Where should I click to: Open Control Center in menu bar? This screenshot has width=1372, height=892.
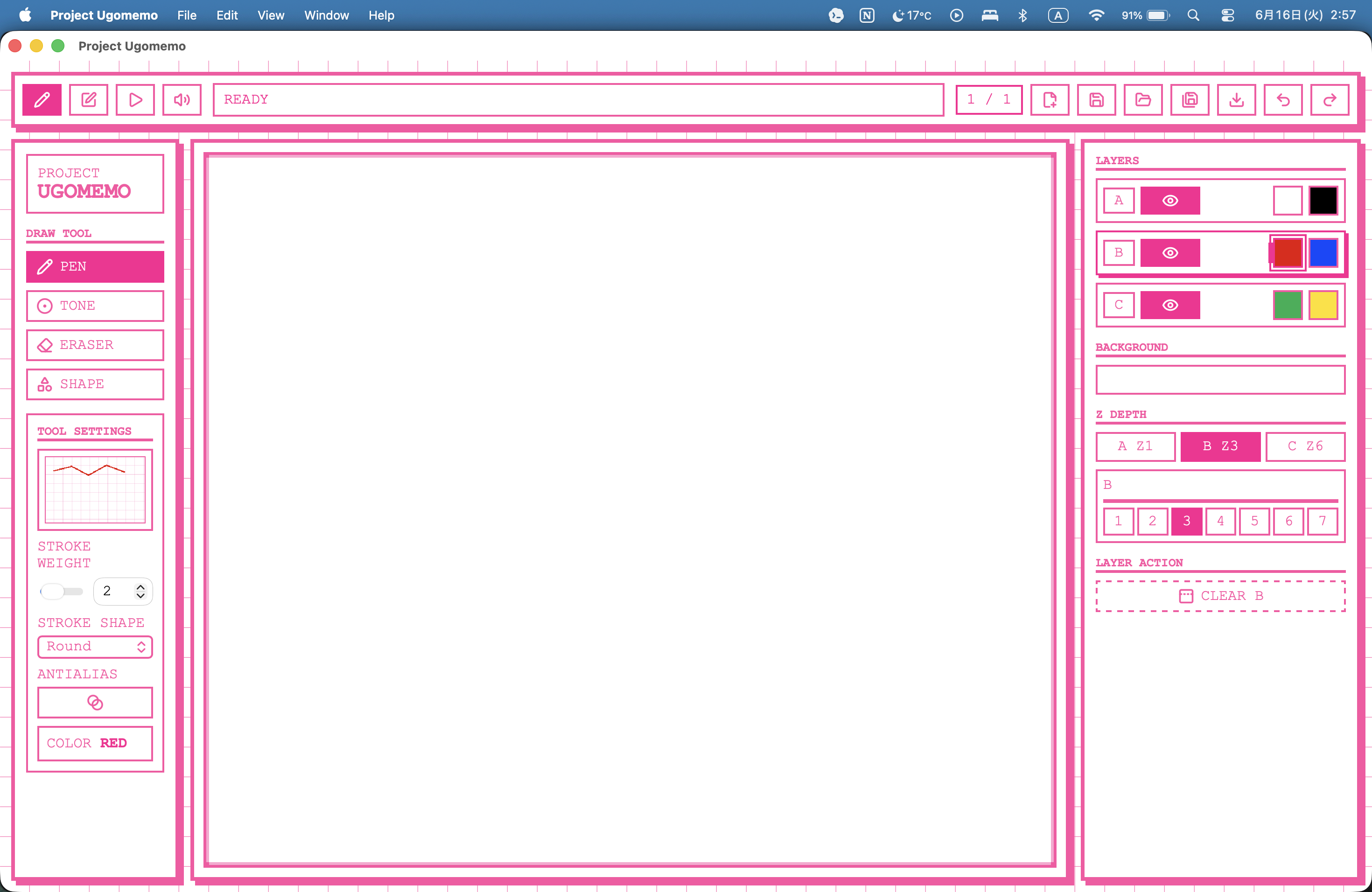pos(1227,15)
